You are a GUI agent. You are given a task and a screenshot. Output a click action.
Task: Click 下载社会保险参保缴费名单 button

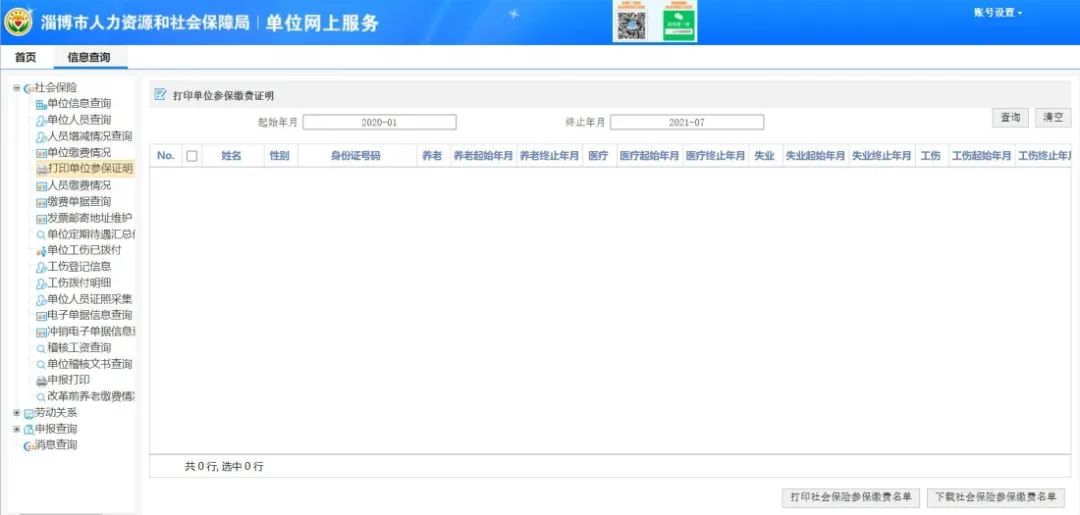[996, 497]
